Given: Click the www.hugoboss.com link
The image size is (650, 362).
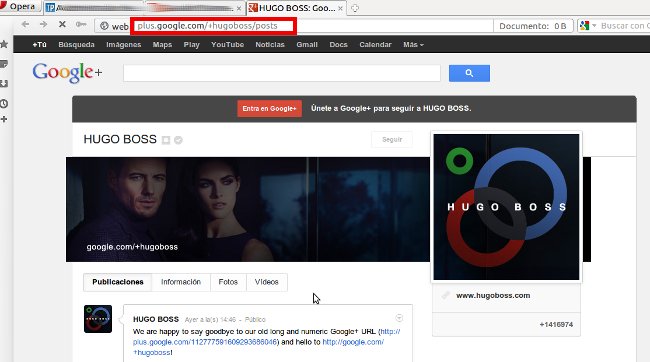Looking at the screenshot, I should pos(493,295).
